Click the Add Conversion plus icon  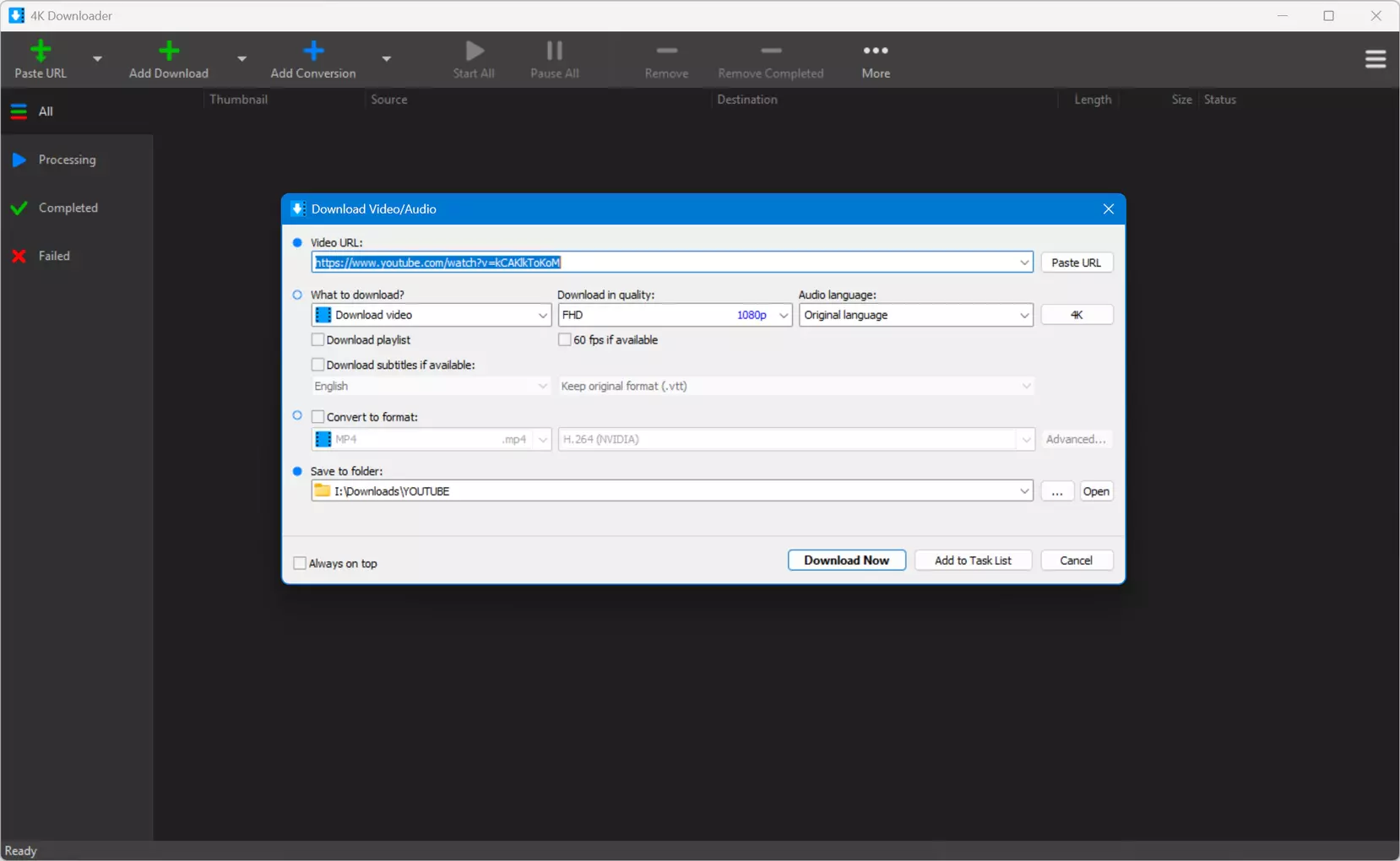pos(313,51)
